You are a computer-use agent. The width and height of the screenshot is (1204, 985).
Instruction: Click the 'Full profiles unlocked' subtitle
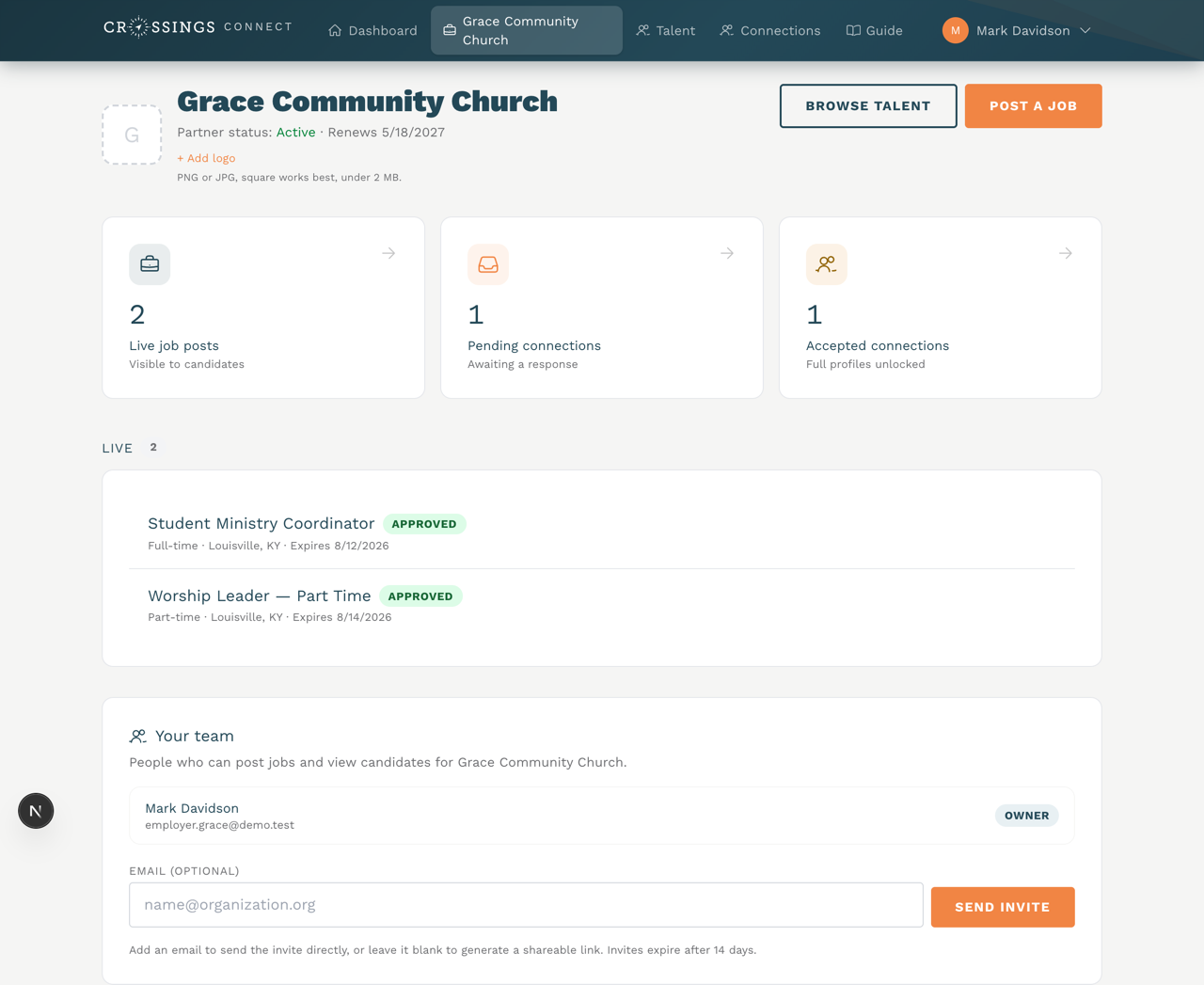(865, 364)
